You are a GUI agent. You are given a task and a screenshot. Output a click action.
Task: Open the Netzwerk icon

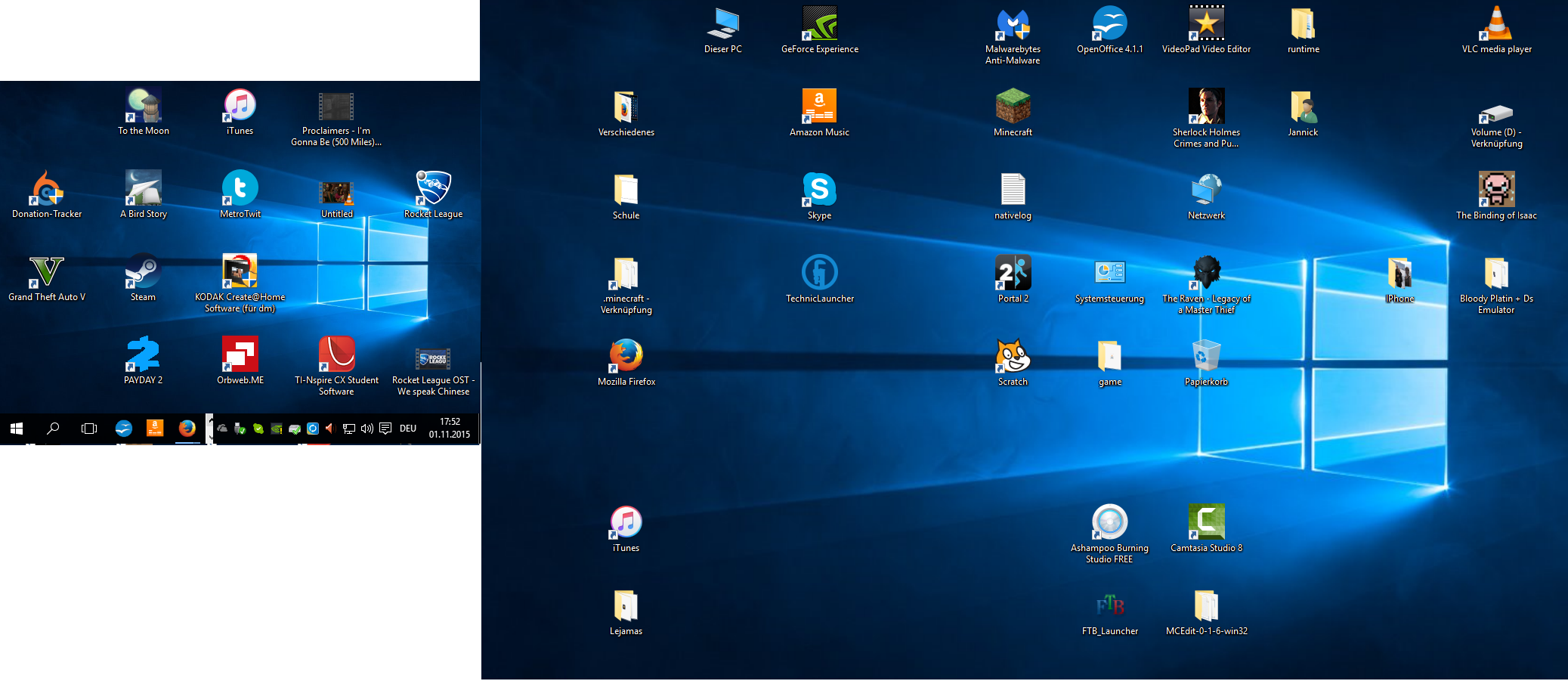click(1206, 197)
